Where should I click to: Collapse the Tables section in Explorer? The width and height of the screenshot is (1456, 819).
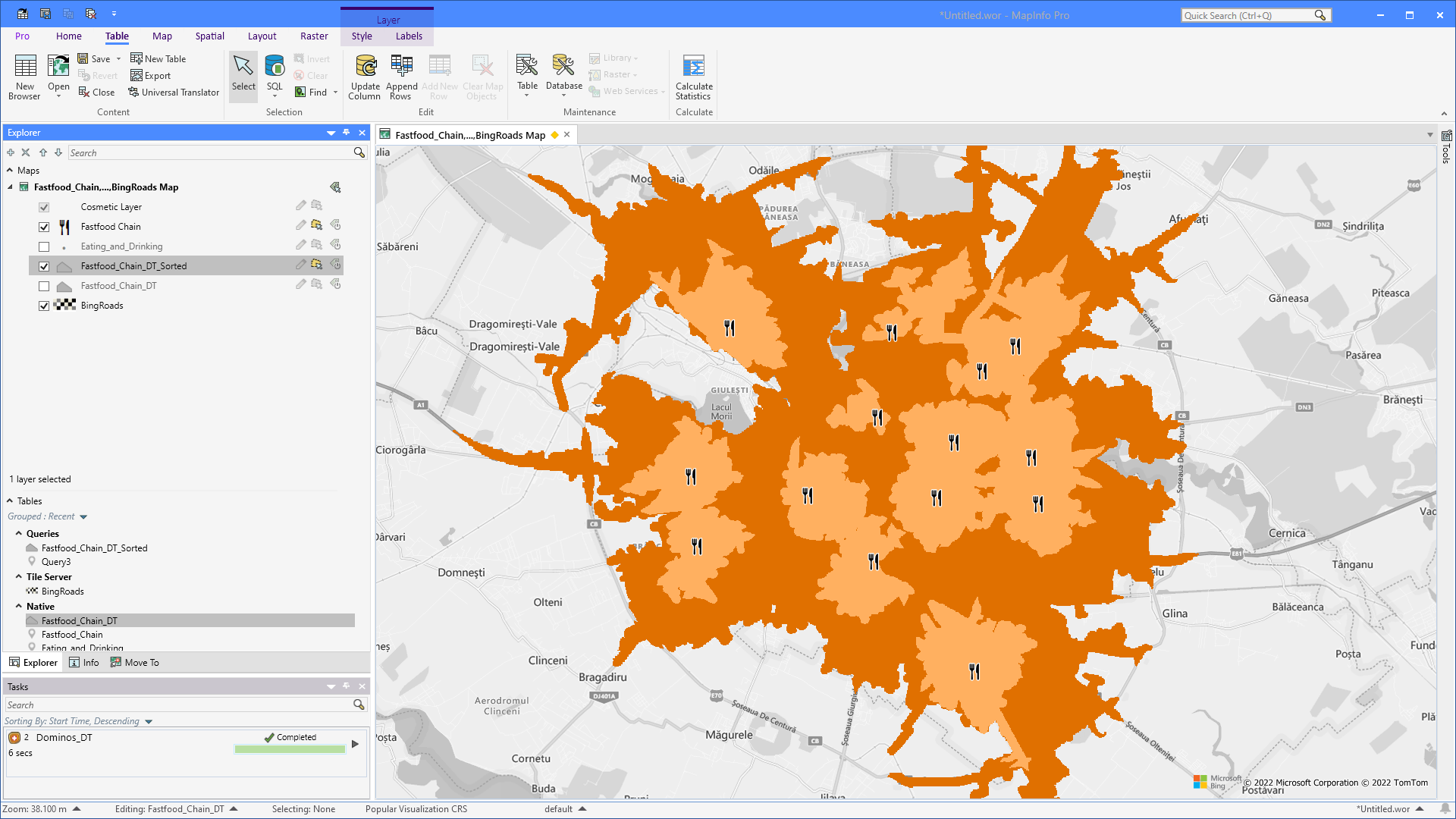[x=8, y=500]
